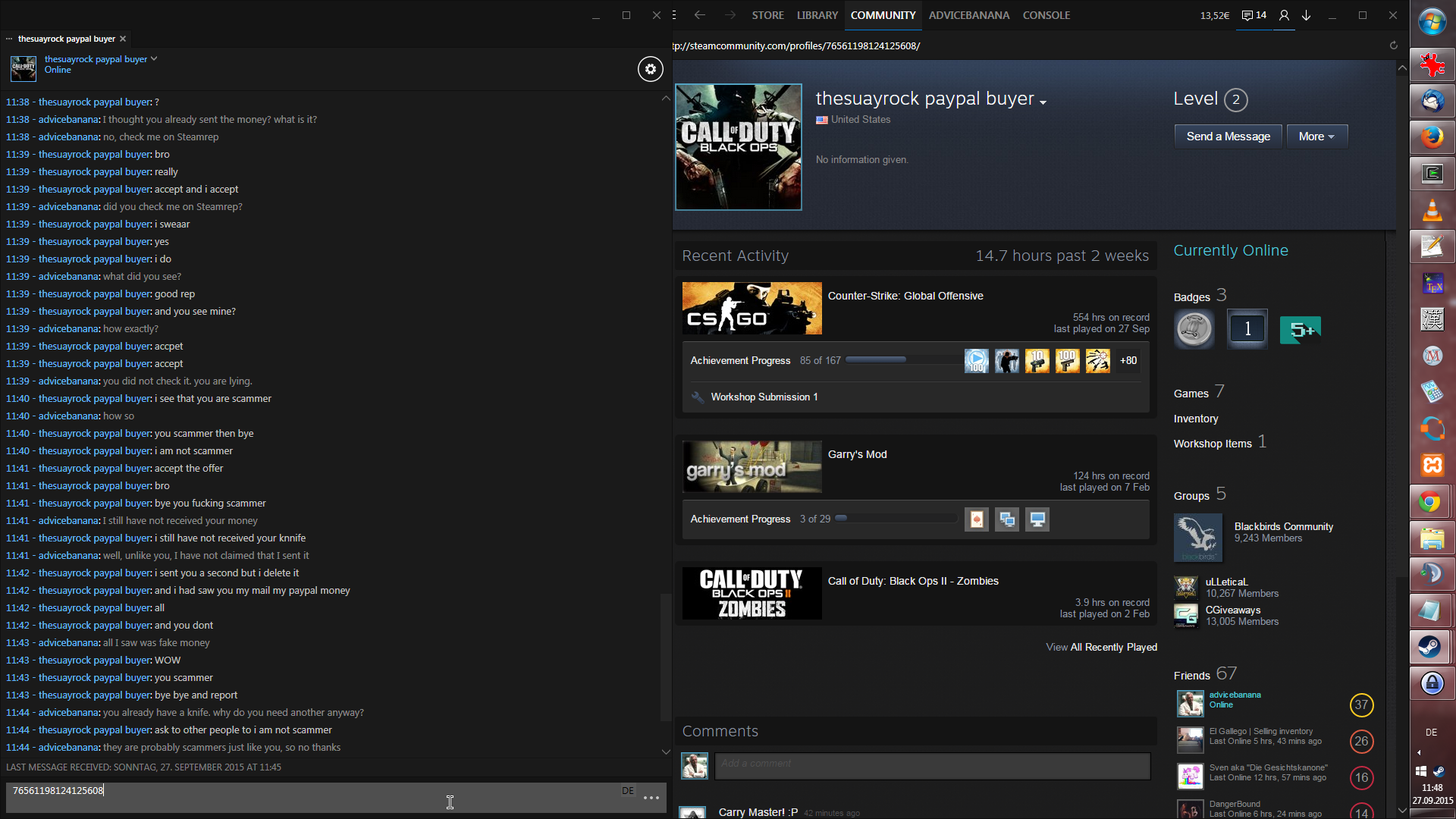Open the STORE menu item
Viewport: 1456px width, 819px height.
767,15
